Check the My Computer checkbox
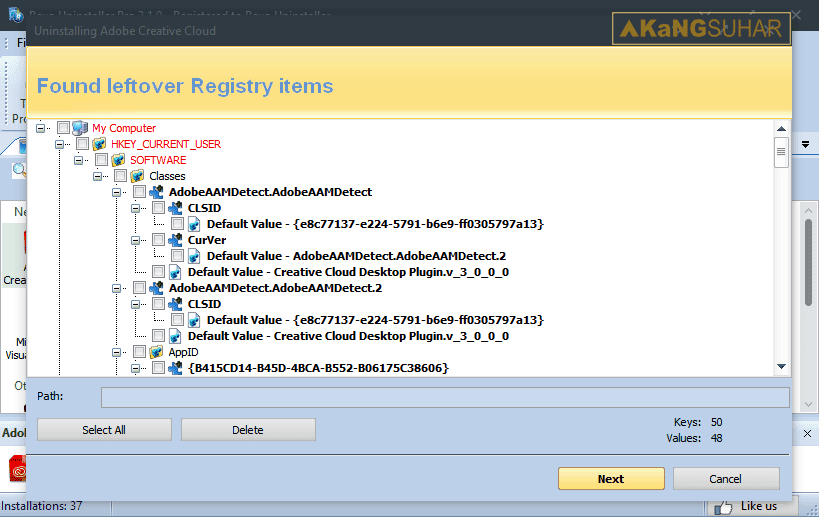The image size is (819, 517). 63,127
